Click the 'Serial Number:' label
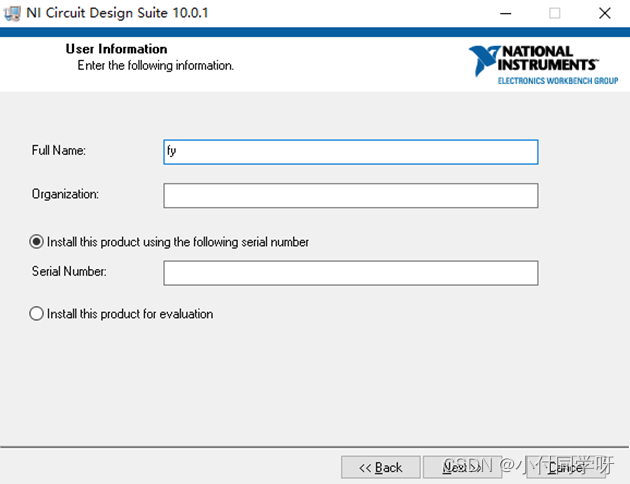Viewport: 630px width, 484px height. click(x=69, y=272)
